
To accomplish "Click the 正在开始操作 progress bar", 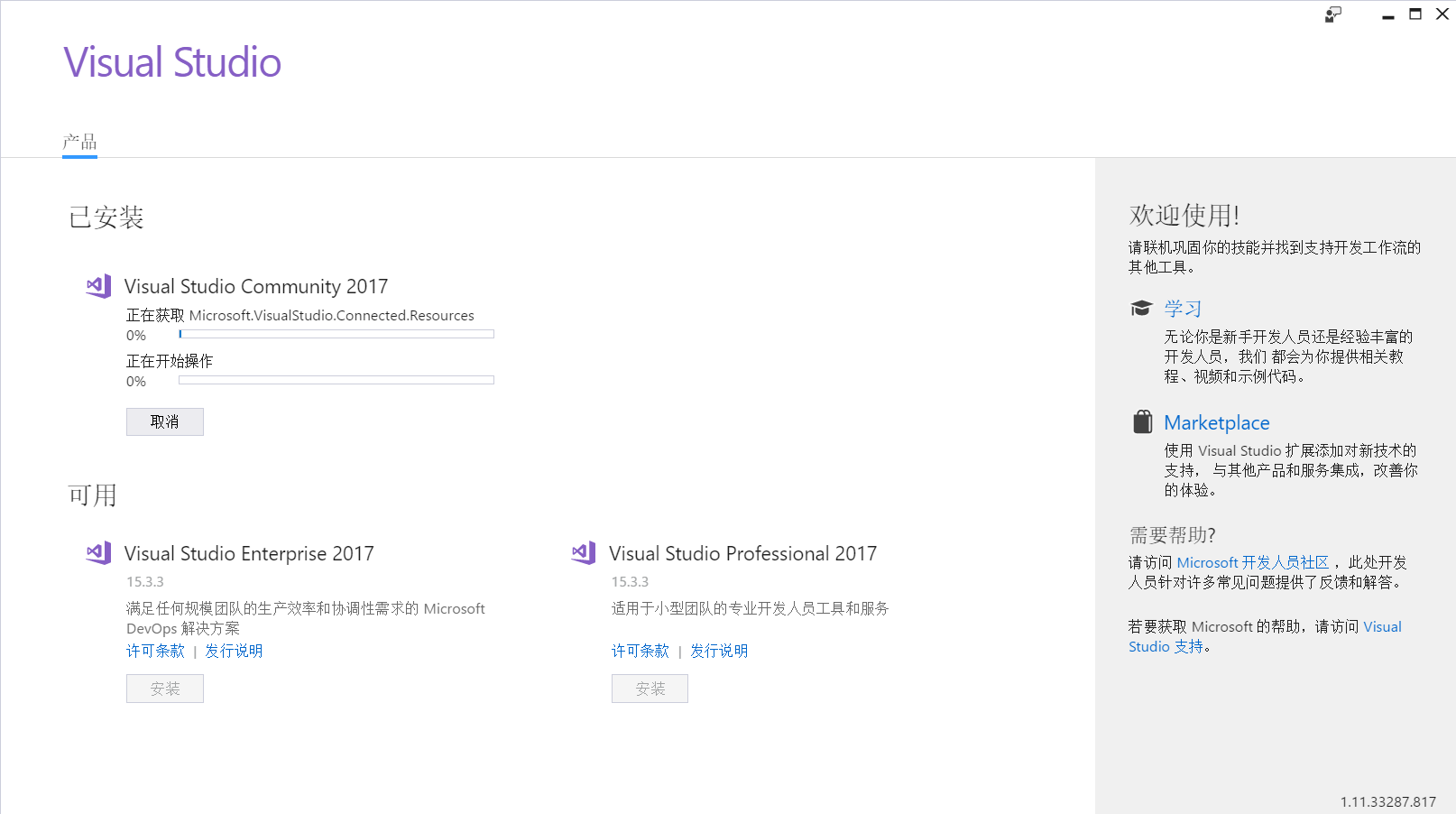I will [336, 380].
